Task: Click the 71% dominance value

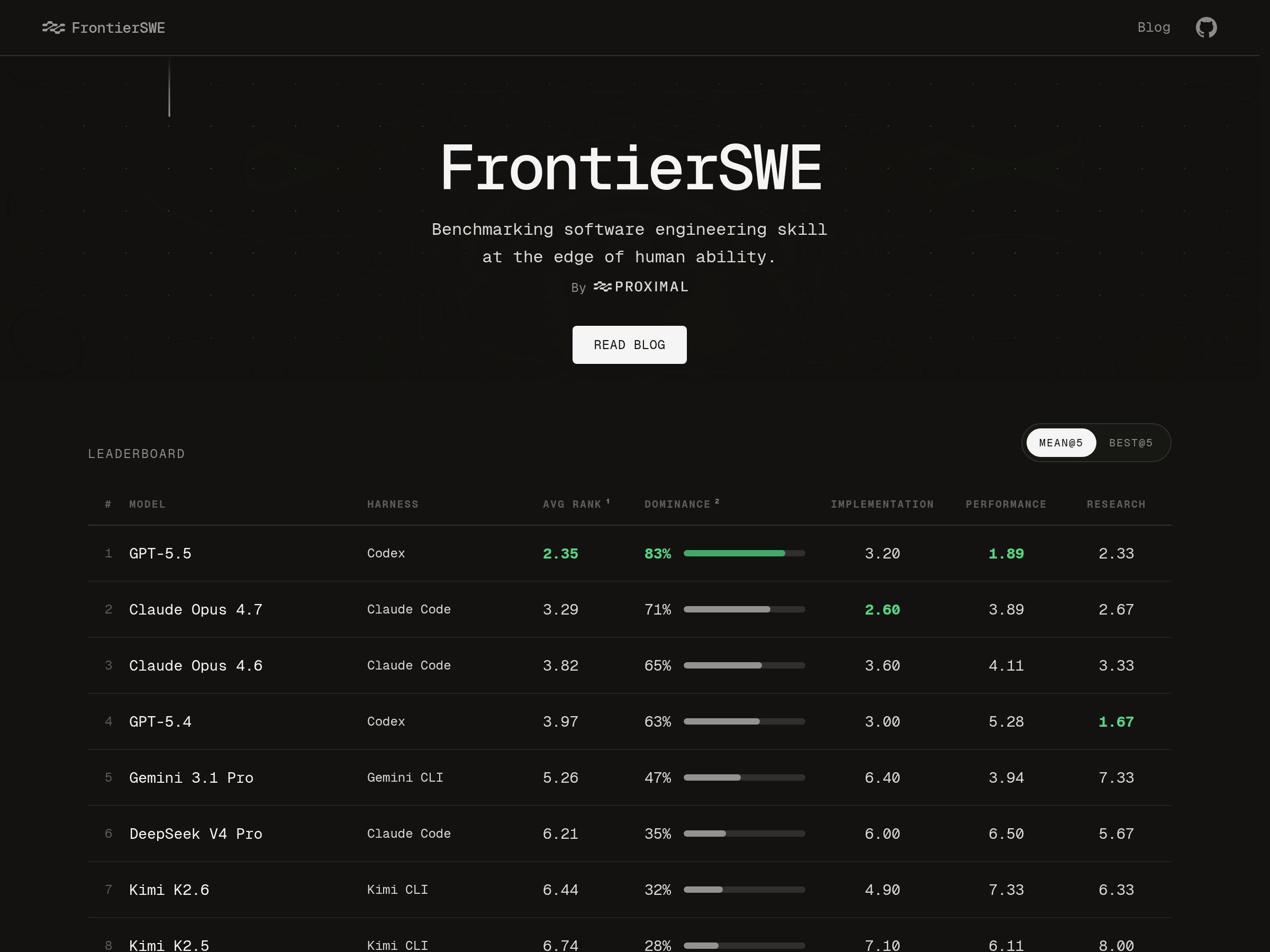Action: [657, 609]
